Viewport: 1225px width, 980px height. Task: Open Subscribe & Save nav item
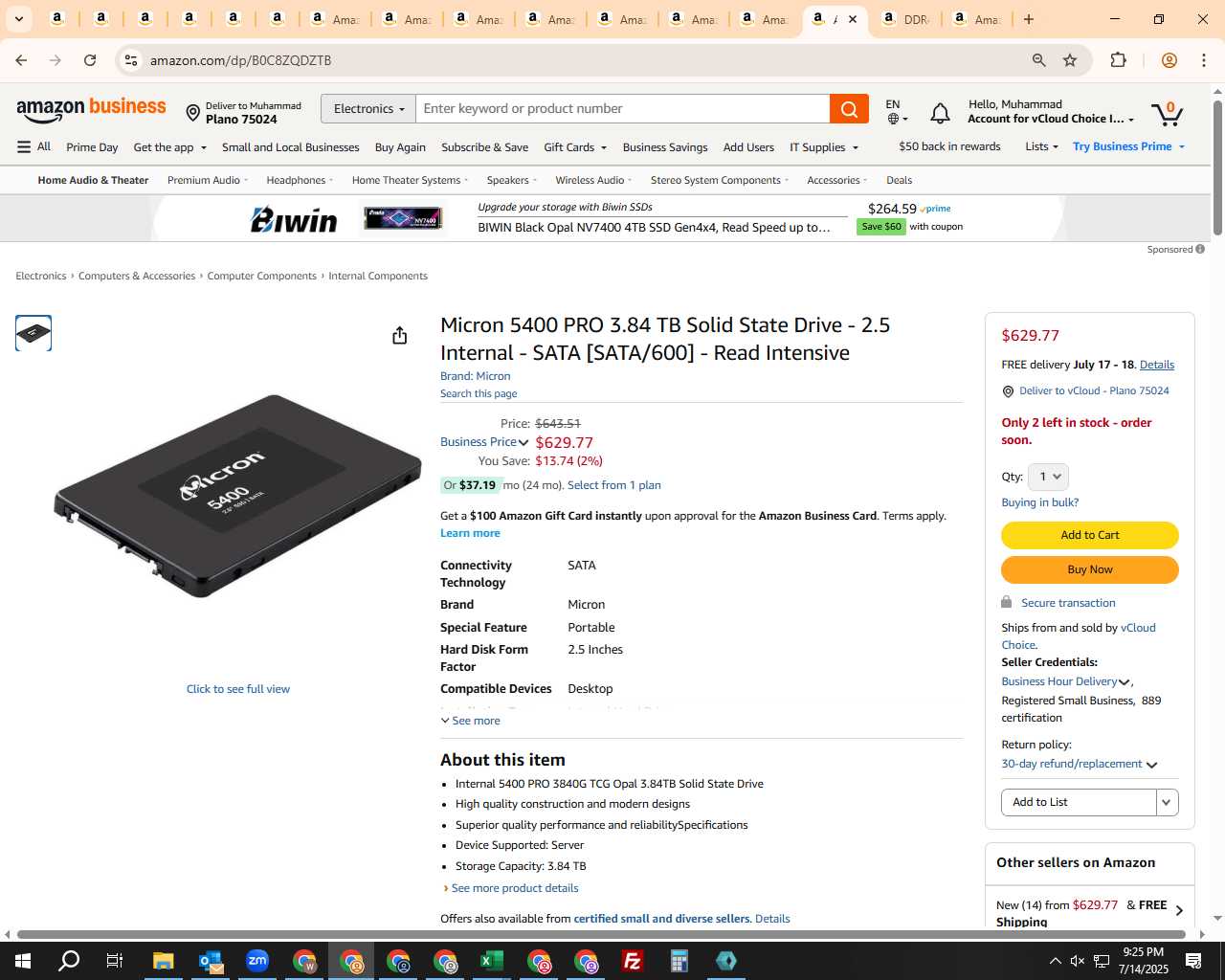484,147
